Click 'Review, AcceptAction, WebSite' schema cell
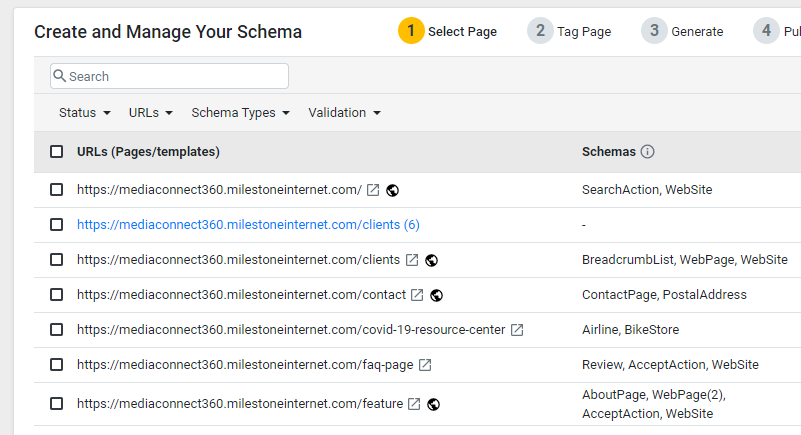The width and height of the screenshot is (801, 435). 670,365
